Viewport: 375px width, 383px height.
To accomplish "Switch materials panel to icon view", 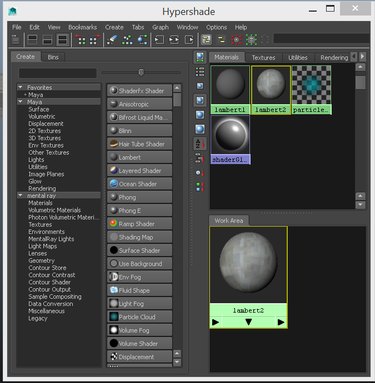I will (200, 57).
